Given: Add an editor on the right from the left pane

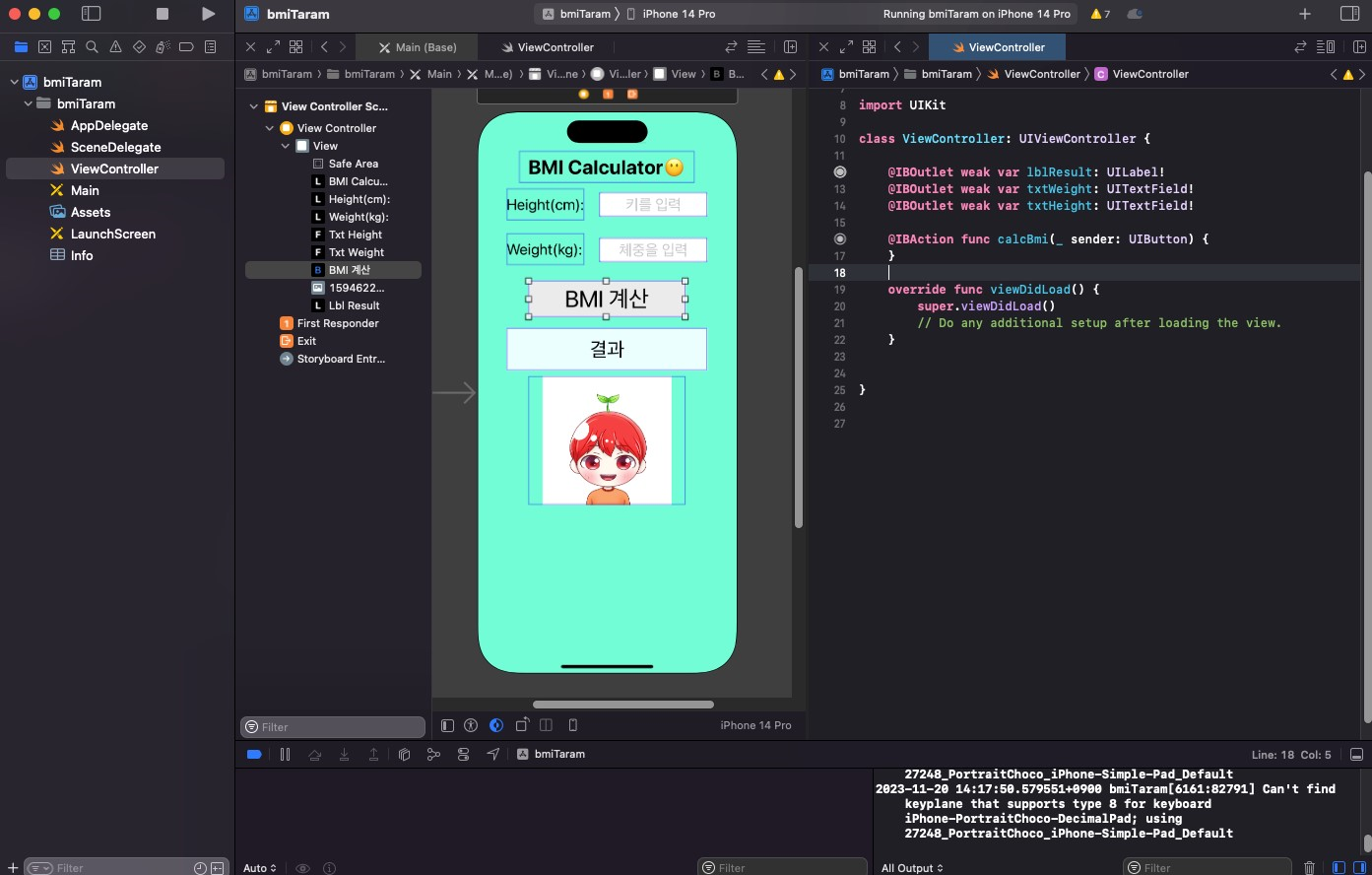Looking at the screenshot, I should click(x=790, y=46).
